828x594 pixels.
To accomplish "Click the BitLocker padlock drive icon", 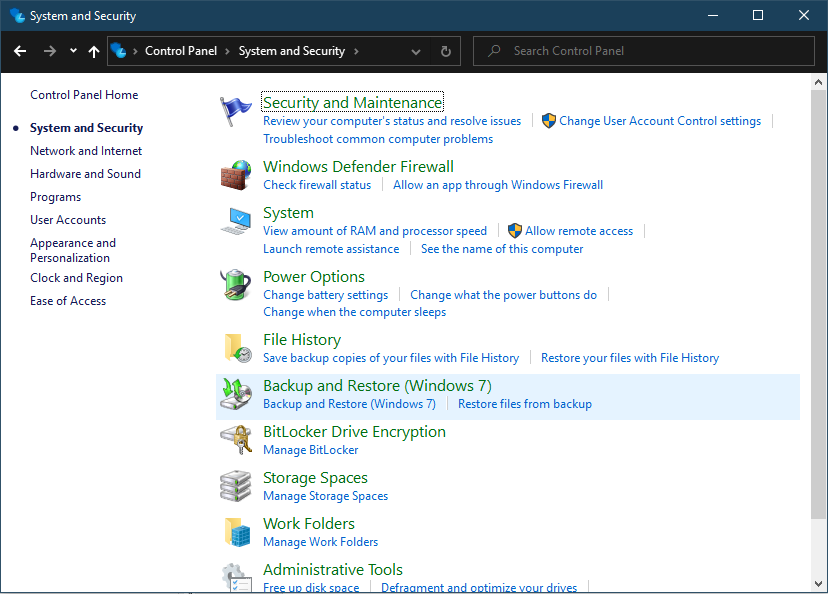I will pos(236,439).
